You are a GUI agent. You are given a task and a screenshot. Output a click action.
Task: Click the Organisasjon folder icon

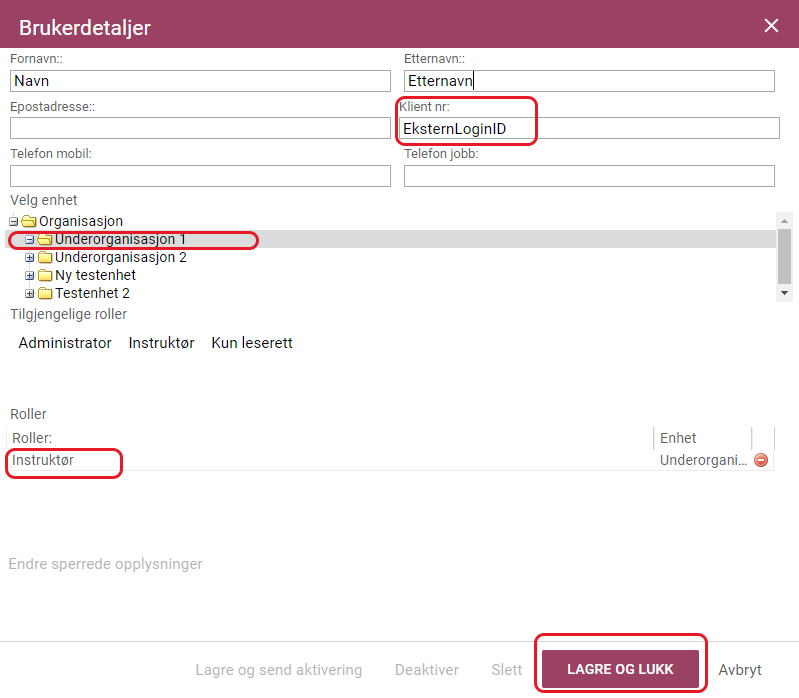29,221
